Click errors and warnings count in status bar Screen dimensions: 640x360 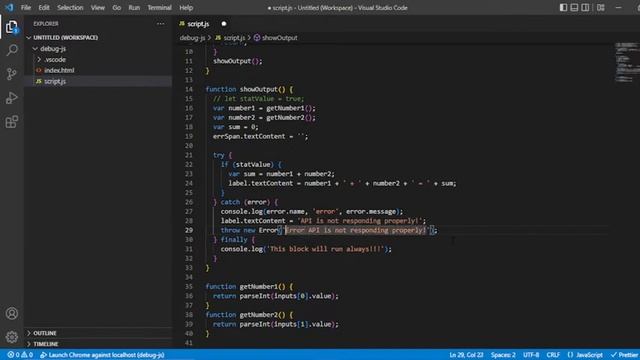[x=20, y=355]
